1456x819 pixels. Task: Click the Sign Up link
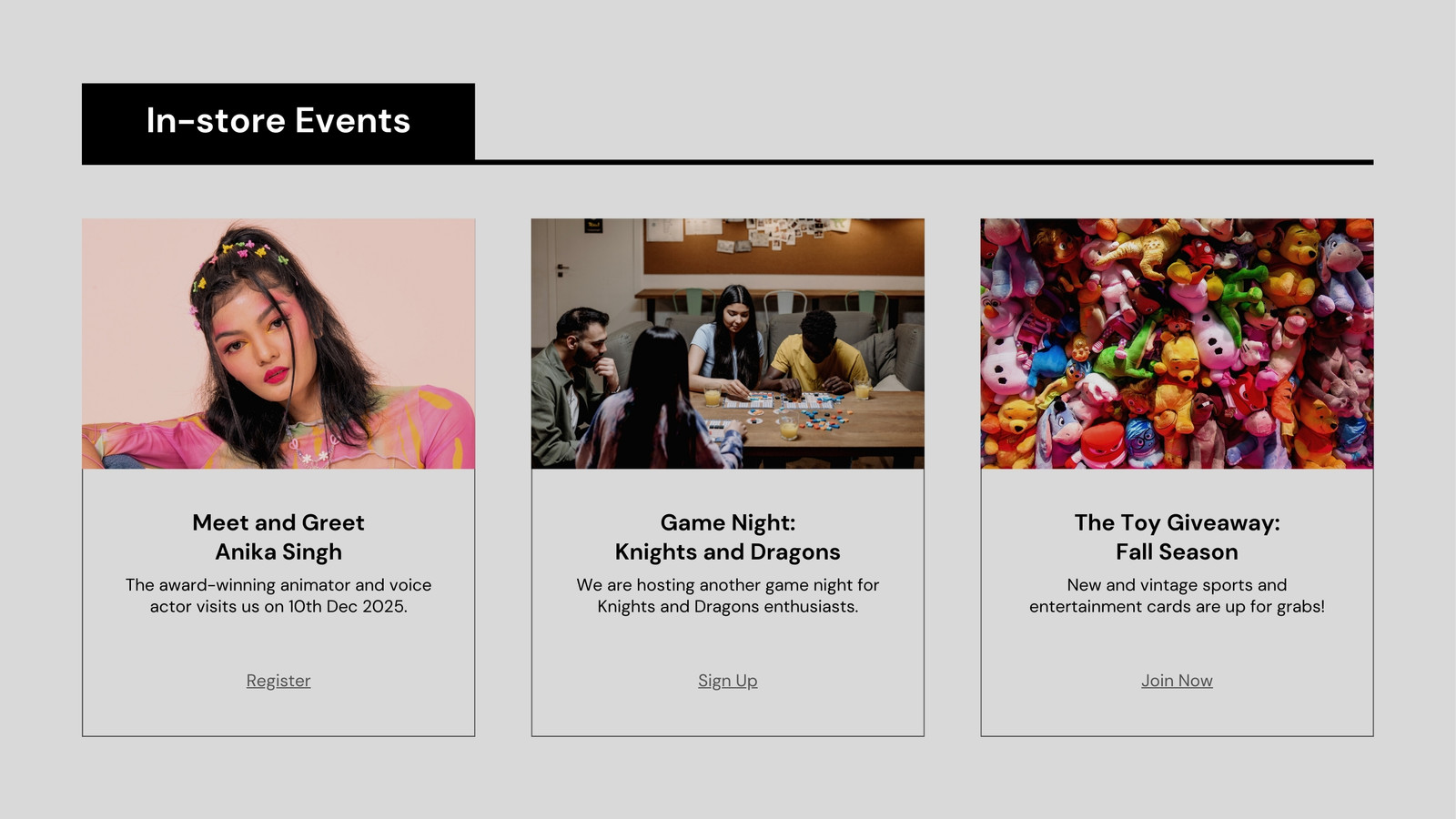click(x=728, y=681)
